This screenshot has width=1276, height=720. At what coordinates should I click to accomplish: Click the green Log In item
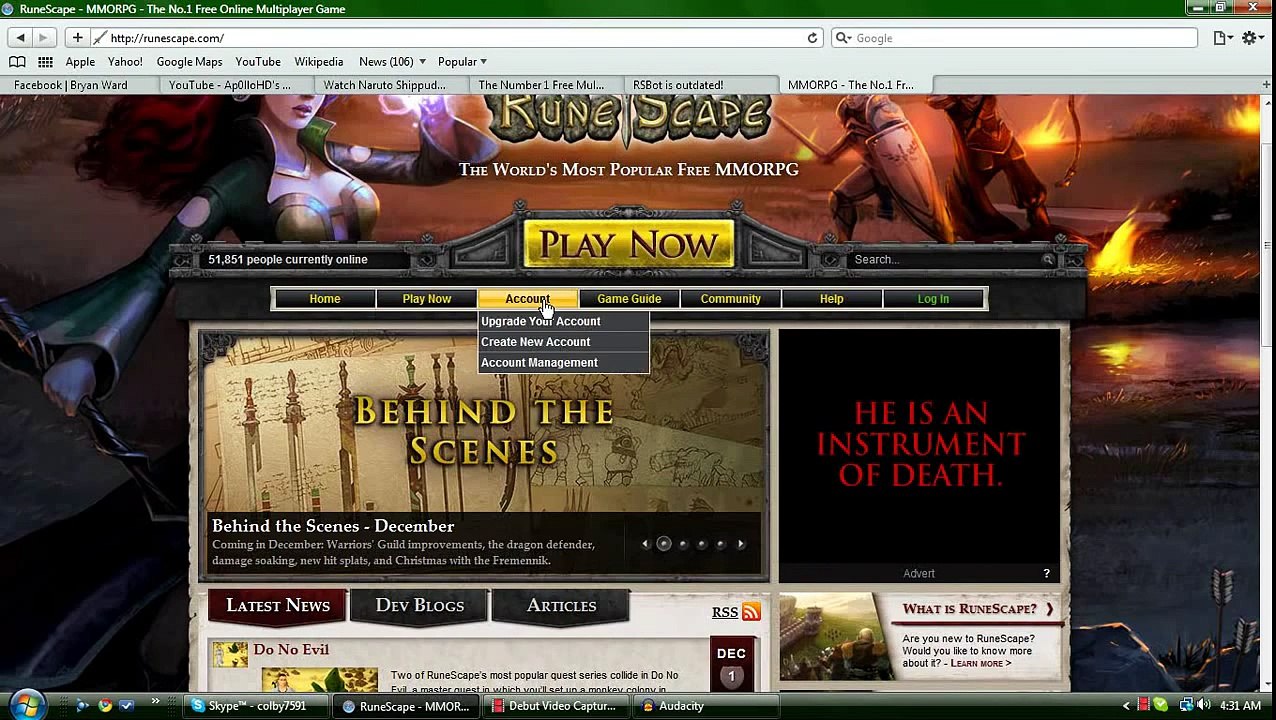[933, 299]
